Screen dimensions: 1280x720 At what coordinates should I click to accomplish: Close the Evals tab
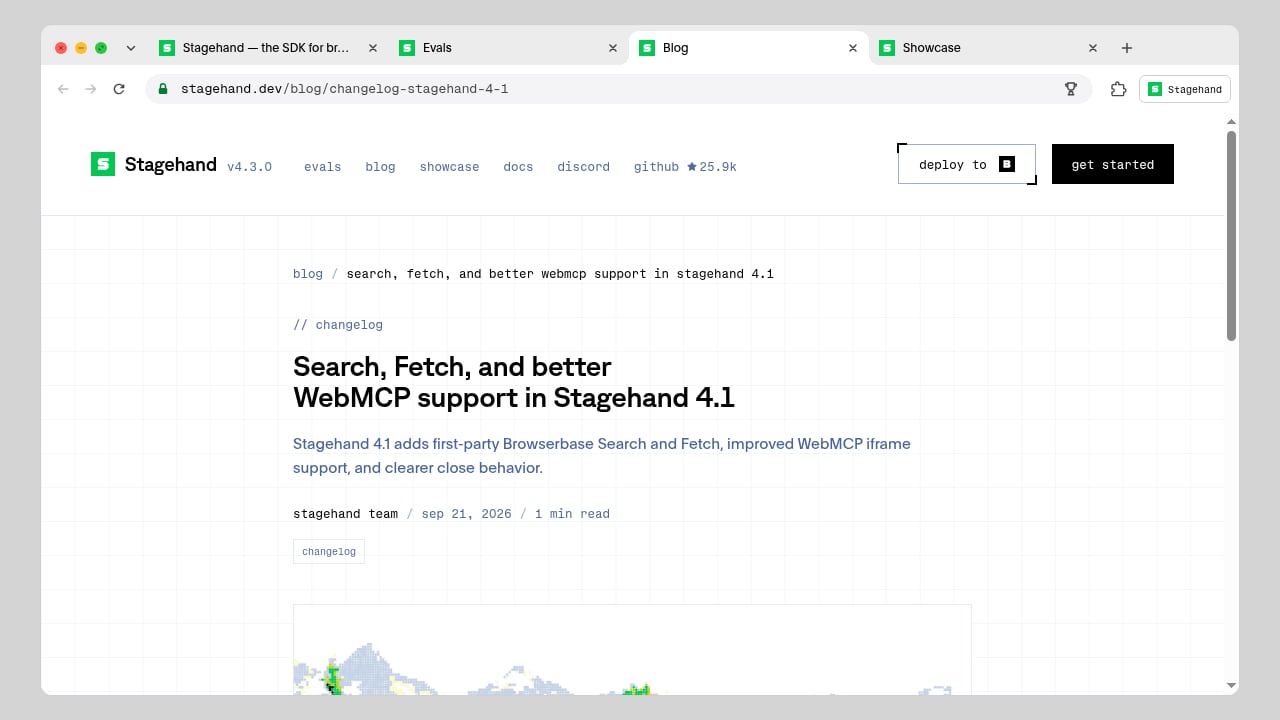click(x=613, y=48)
